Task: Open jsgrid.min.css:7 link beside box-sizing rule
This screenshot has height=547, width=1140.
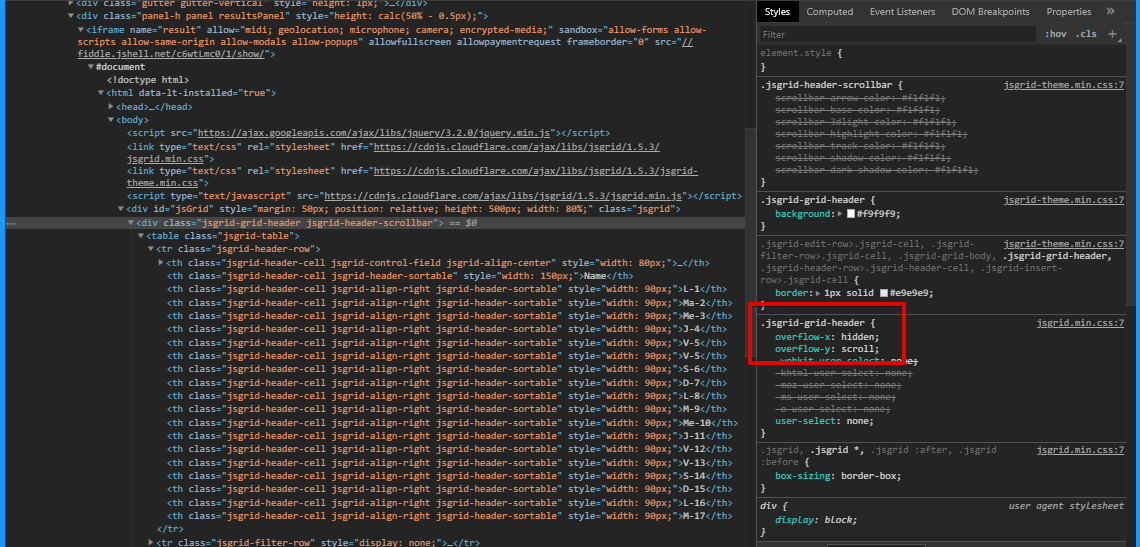Action: (x=1080, y=450)
